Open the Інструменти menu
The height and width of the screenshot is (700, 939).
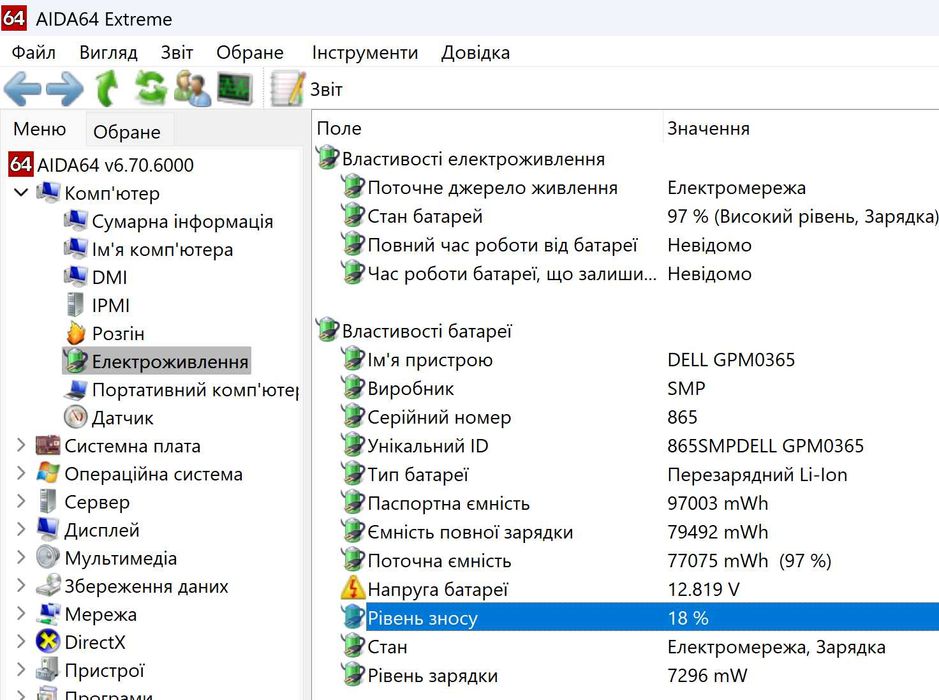point(365,53)
